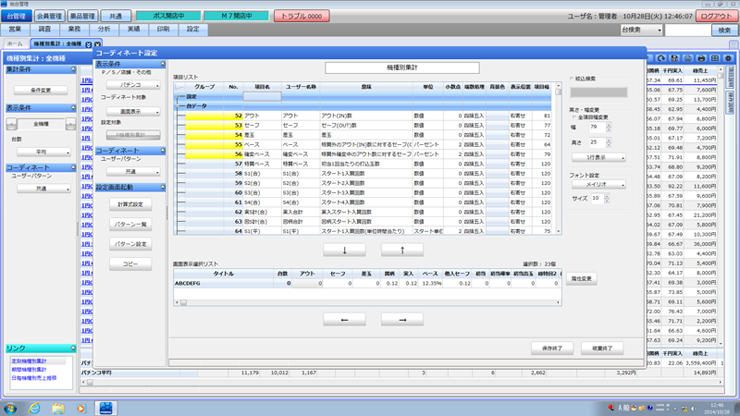Image resolution: width=740 pixels, height=416 pixels.
Task: Click the vertical scrollbar of the item list
Action: (x=558, y=159)
